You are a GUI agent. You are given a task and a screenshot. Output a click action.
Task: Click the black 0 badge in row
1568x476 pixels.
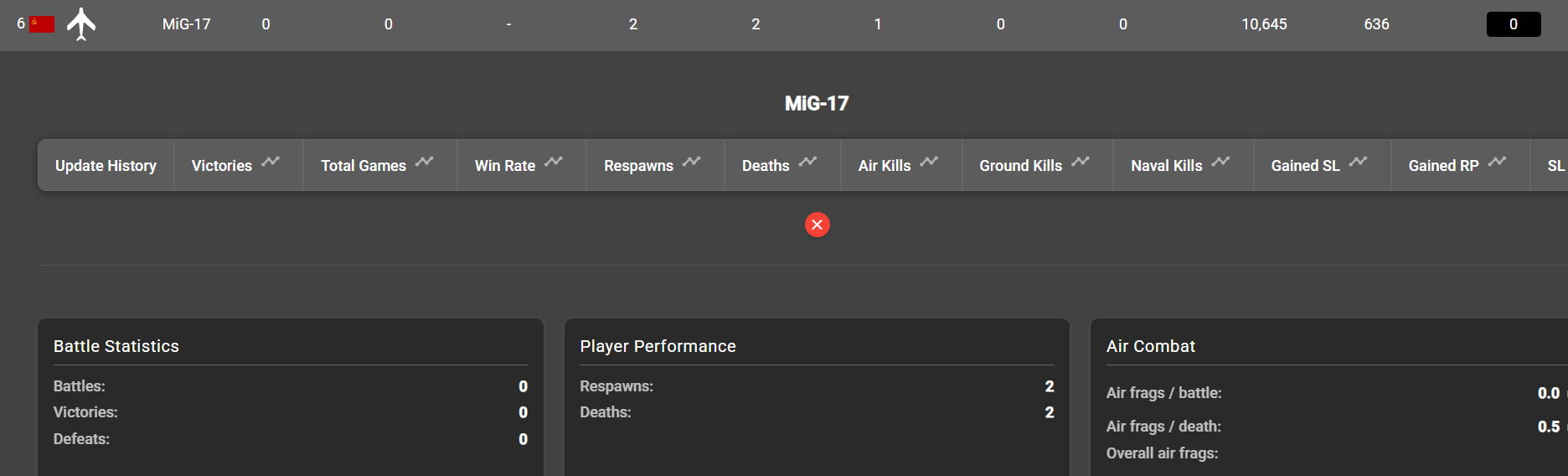click(x=1513, y=24)
